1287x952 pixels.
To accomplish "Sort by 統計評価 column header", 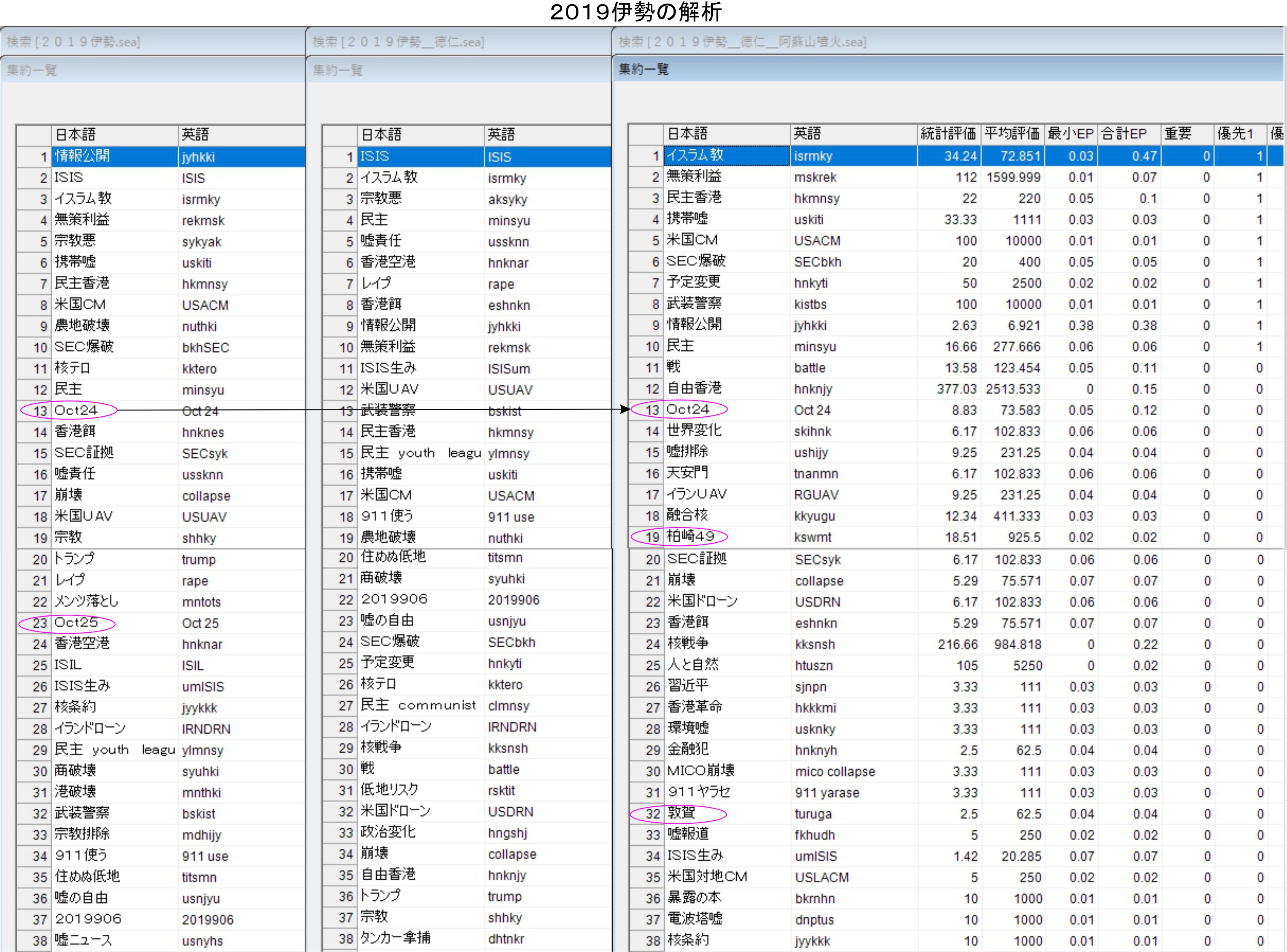I will (x=948, y=134).
